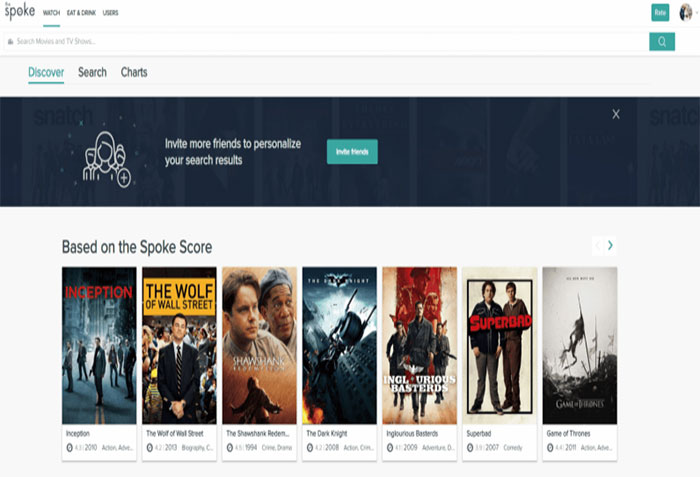700x477 pixels.
Task: Click the 'Based on the Spoke Score' heading
Action: [x=137, y=247]
